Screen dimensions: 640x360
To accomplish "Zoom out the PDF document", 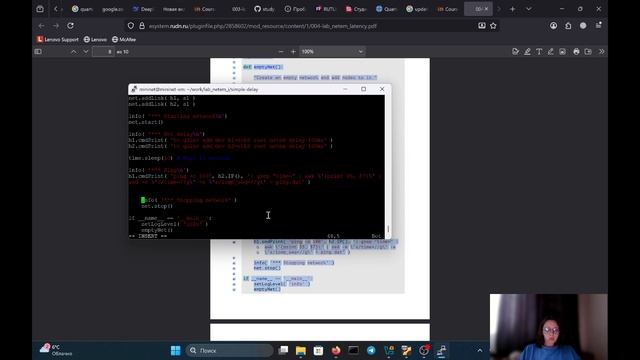I will point(281,52).
